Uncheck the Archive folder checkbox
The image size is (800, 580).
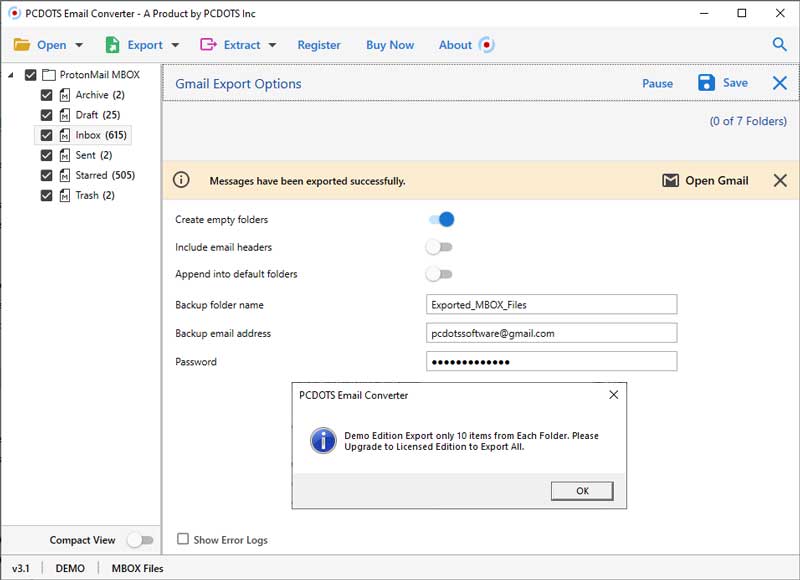pos(46,95)
